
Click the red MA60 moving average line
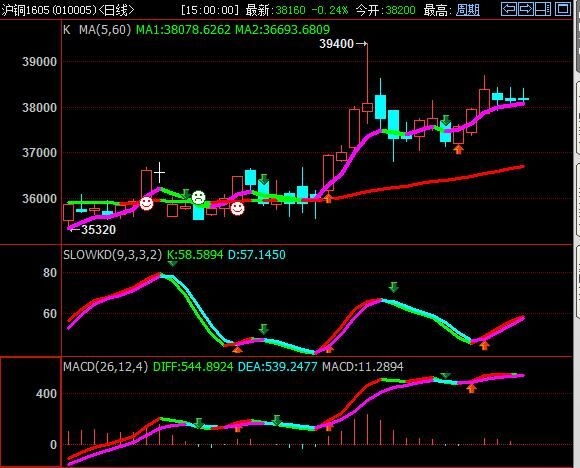click(425, 182)
